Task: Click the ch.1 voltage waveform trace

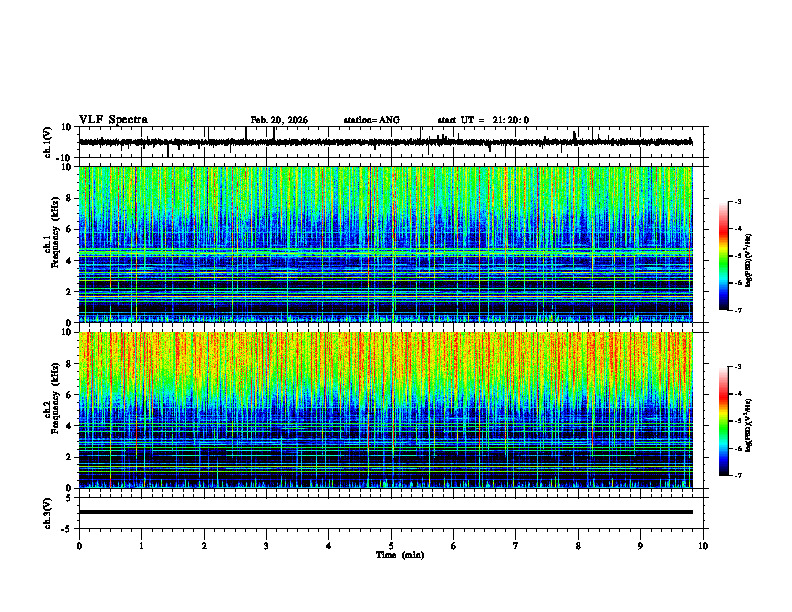Action: [385, 142]
